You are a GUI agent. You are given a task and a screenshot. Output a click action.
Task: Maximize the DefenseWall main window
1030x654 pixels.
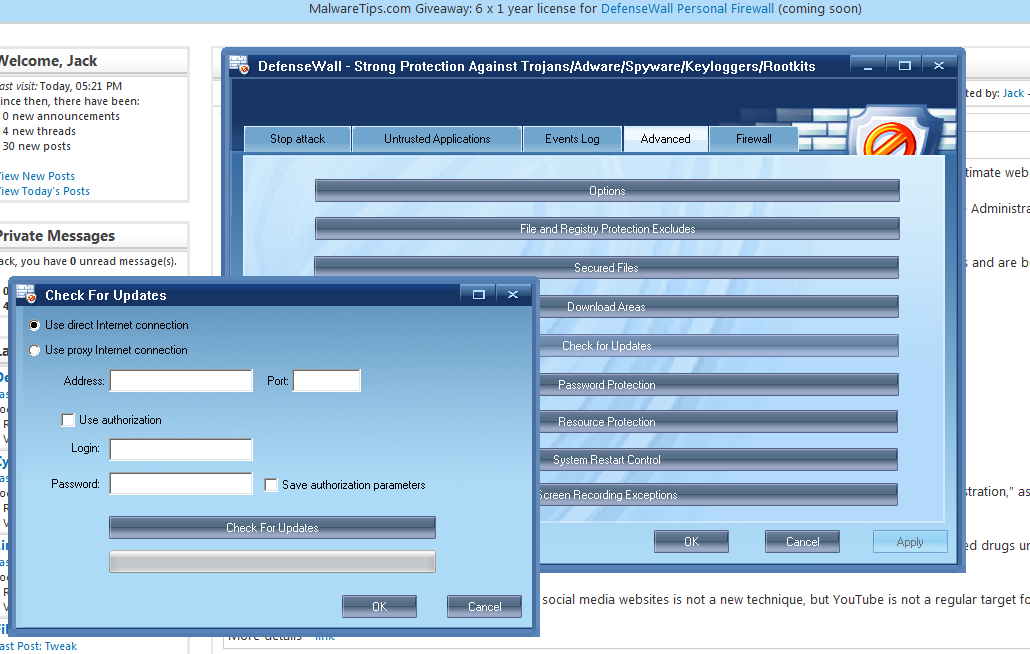(905, 66)
